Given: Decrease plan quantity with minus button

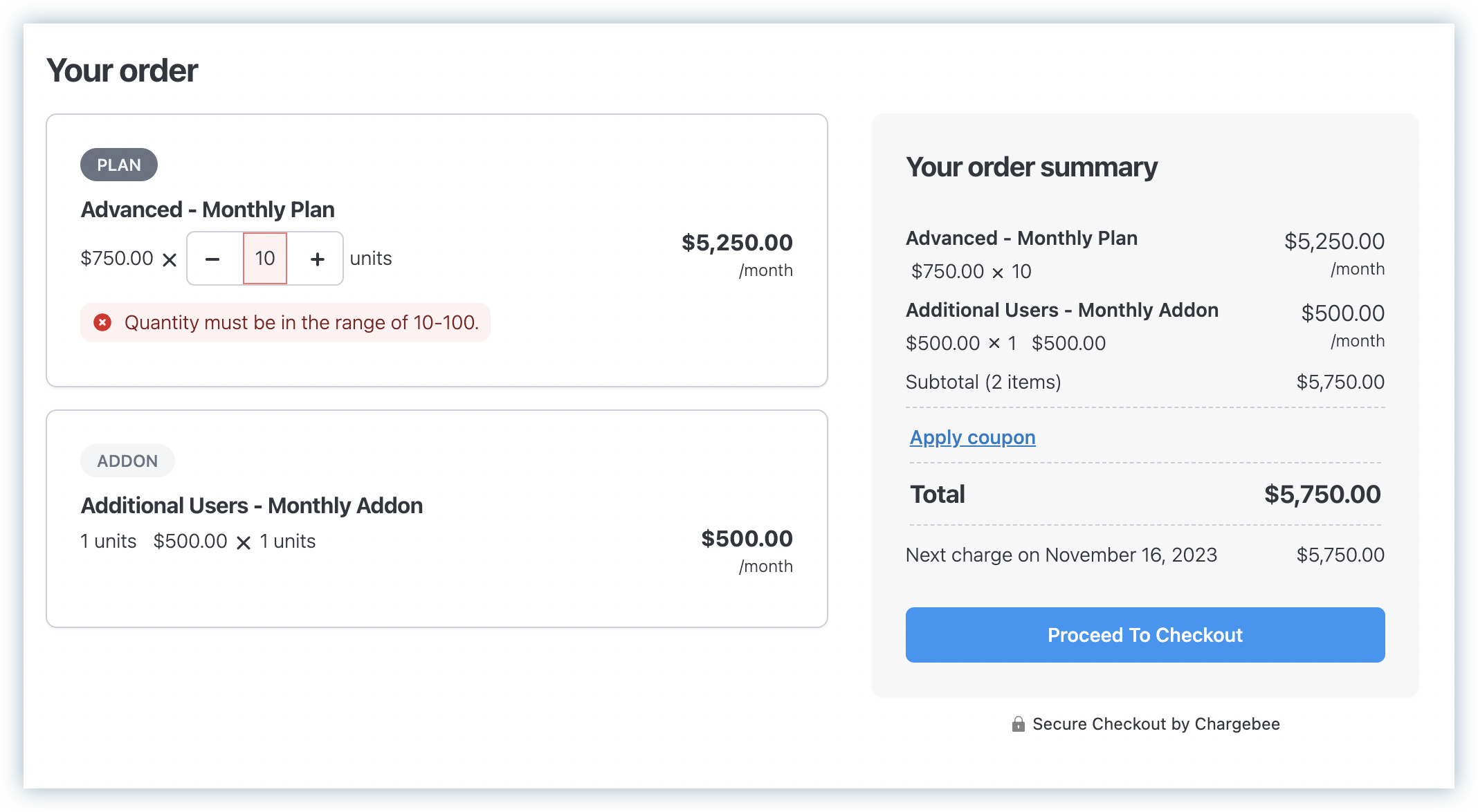Looking at the screenshot, I should pyautogui.click(x=213, y=259).
